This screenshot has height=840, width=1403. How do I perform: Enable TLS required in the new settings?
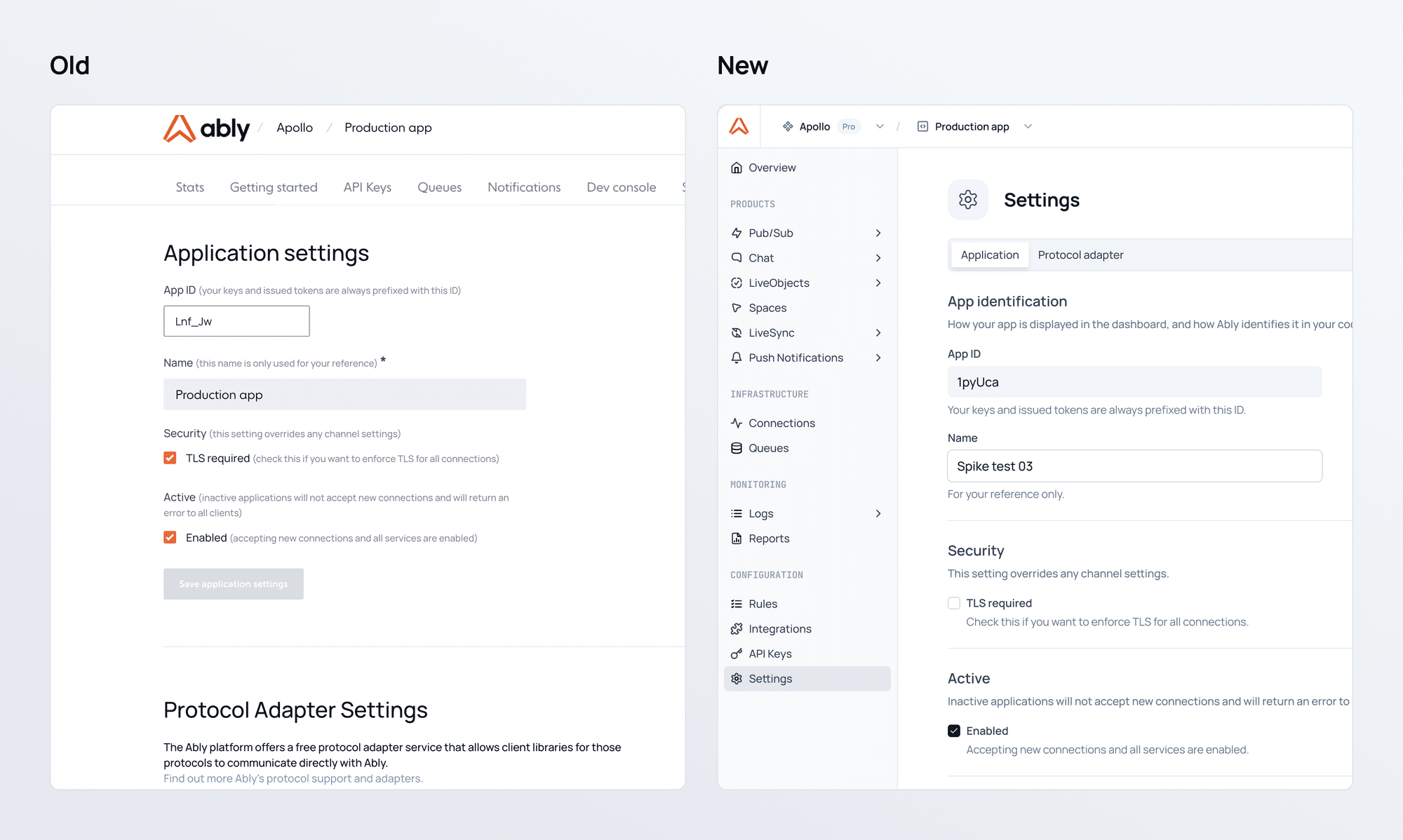pyautogui.click(x=954, y=603)
